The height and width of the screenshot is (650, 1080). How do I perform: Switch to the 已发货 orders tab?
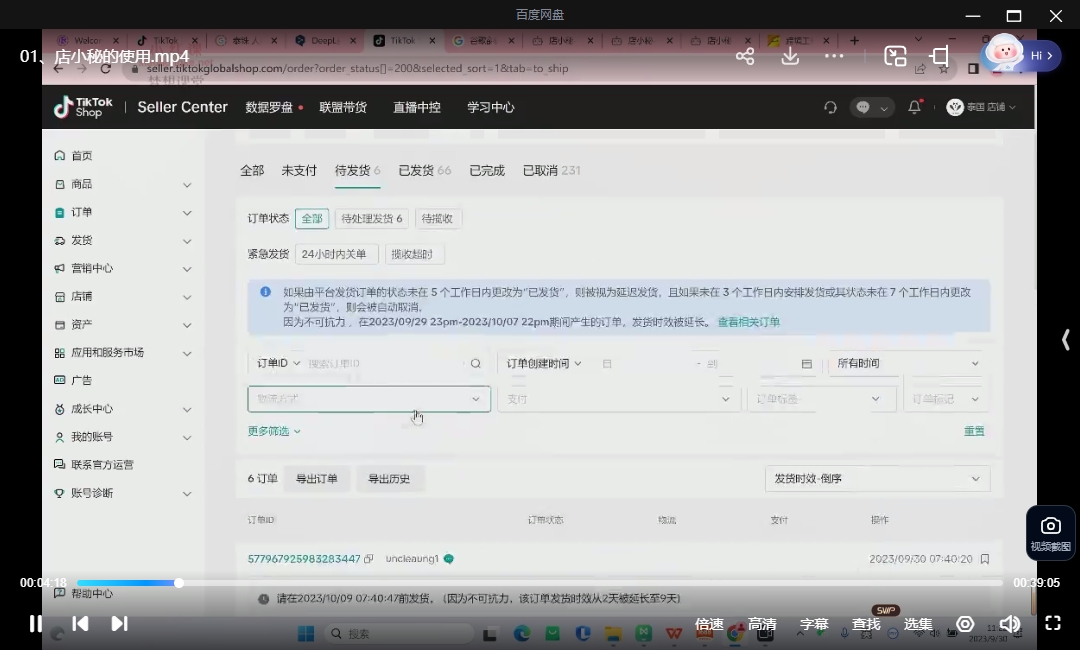point(424,171)
